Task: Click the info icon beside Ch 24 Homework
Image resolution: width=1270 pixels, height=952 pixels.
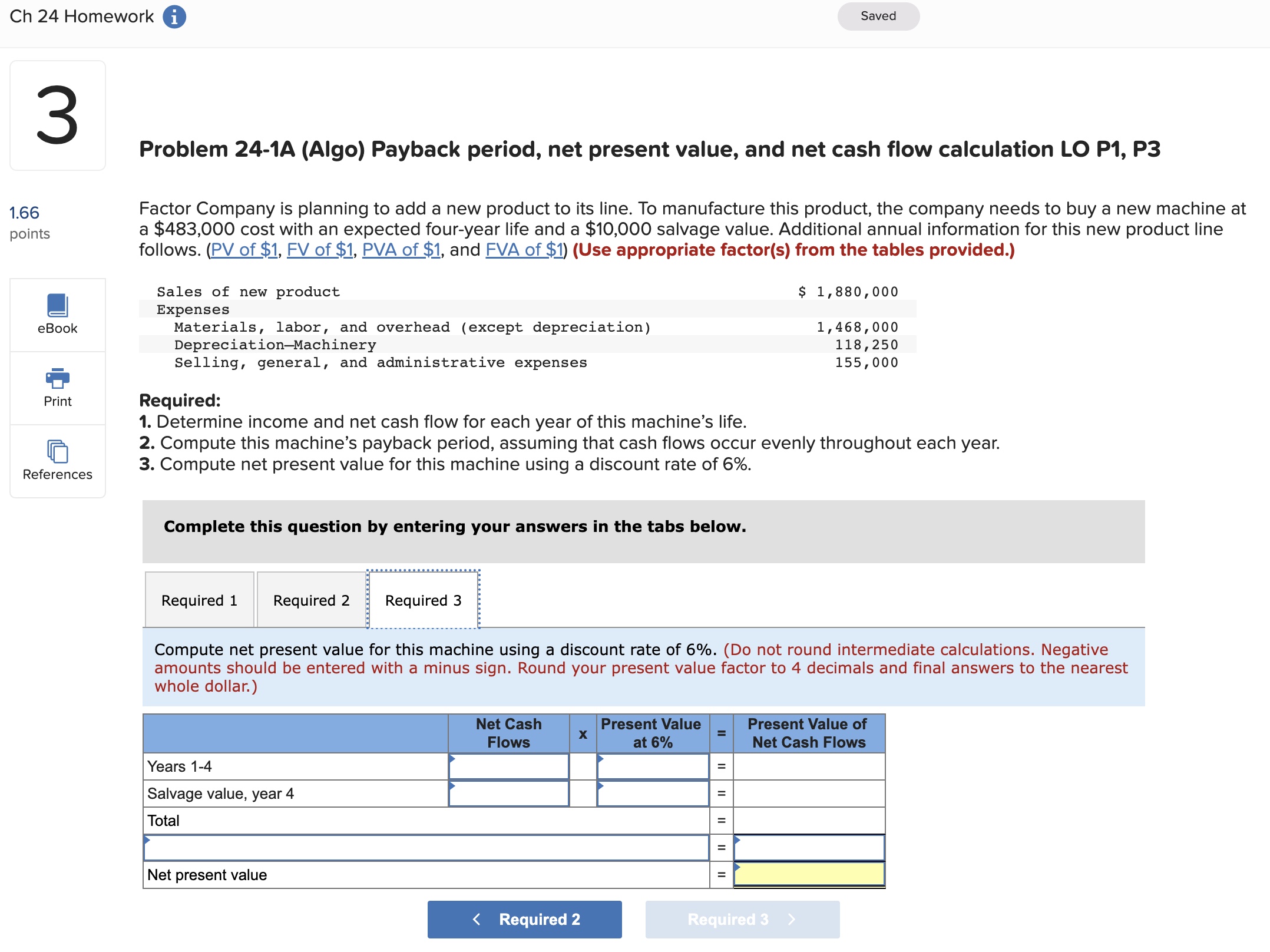Action: pyautogui.click(x=174, y=16)
